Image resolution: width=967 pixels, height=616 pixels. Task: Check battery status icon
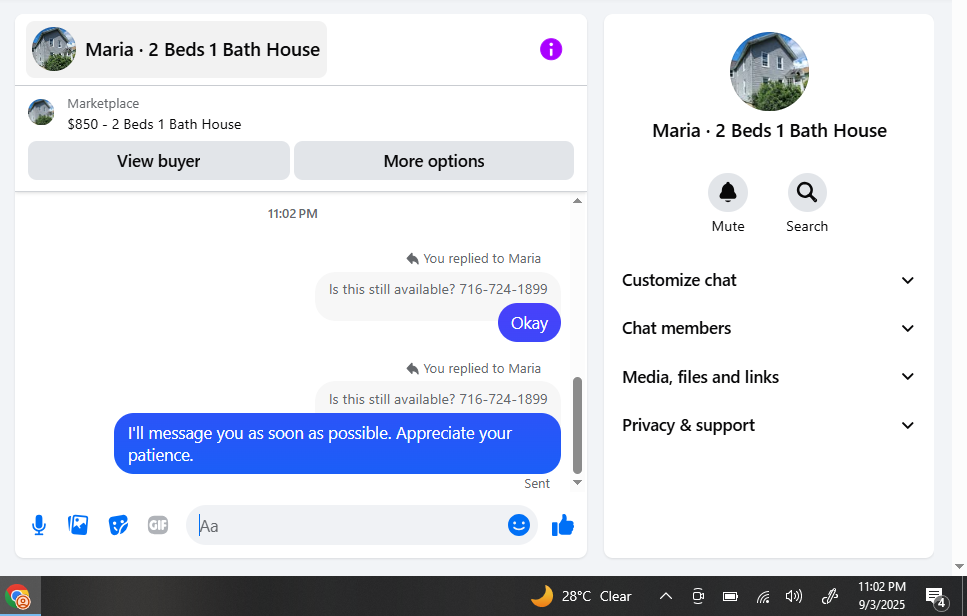tap(730, 596)
